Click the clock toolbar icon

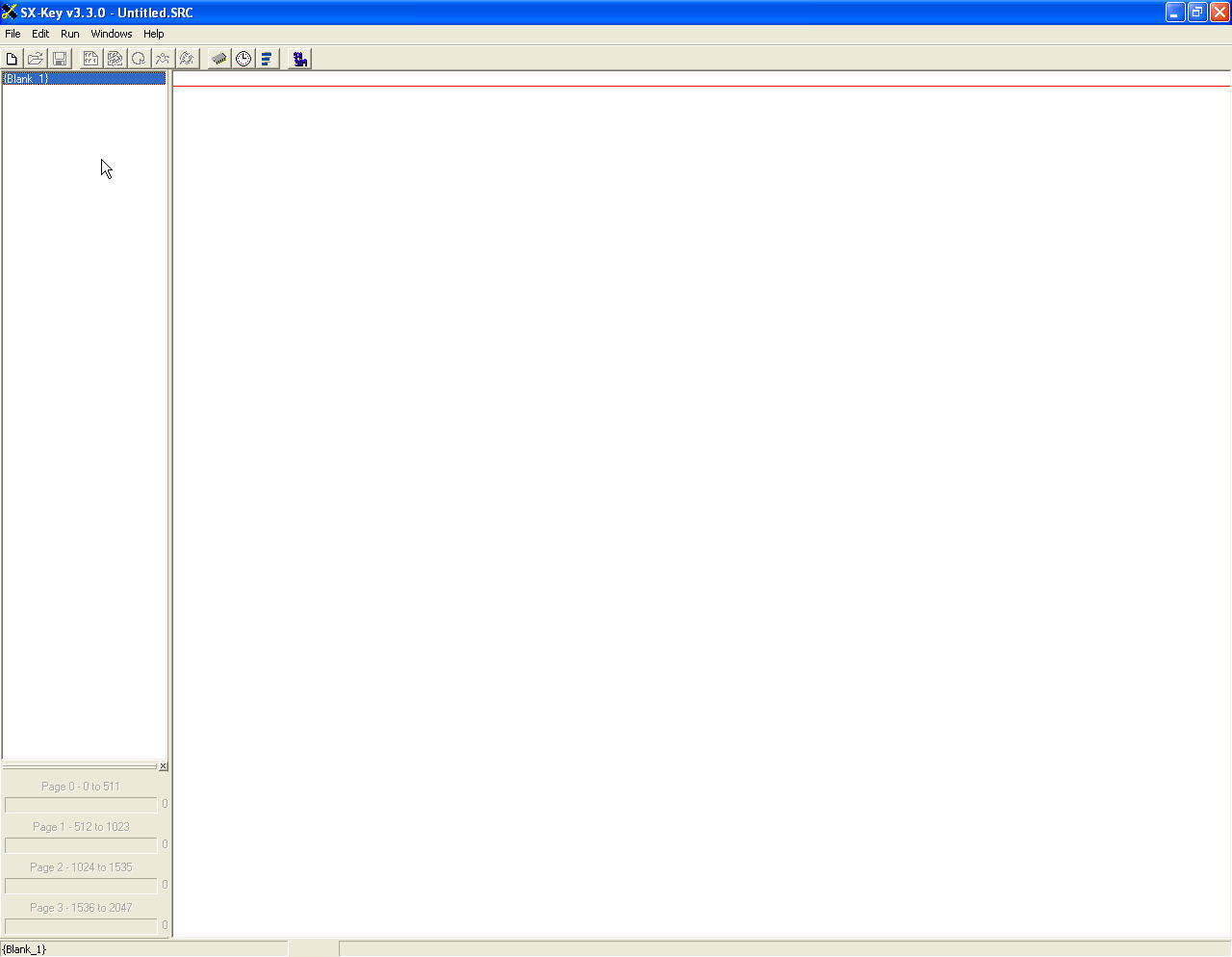pos(244,59)
